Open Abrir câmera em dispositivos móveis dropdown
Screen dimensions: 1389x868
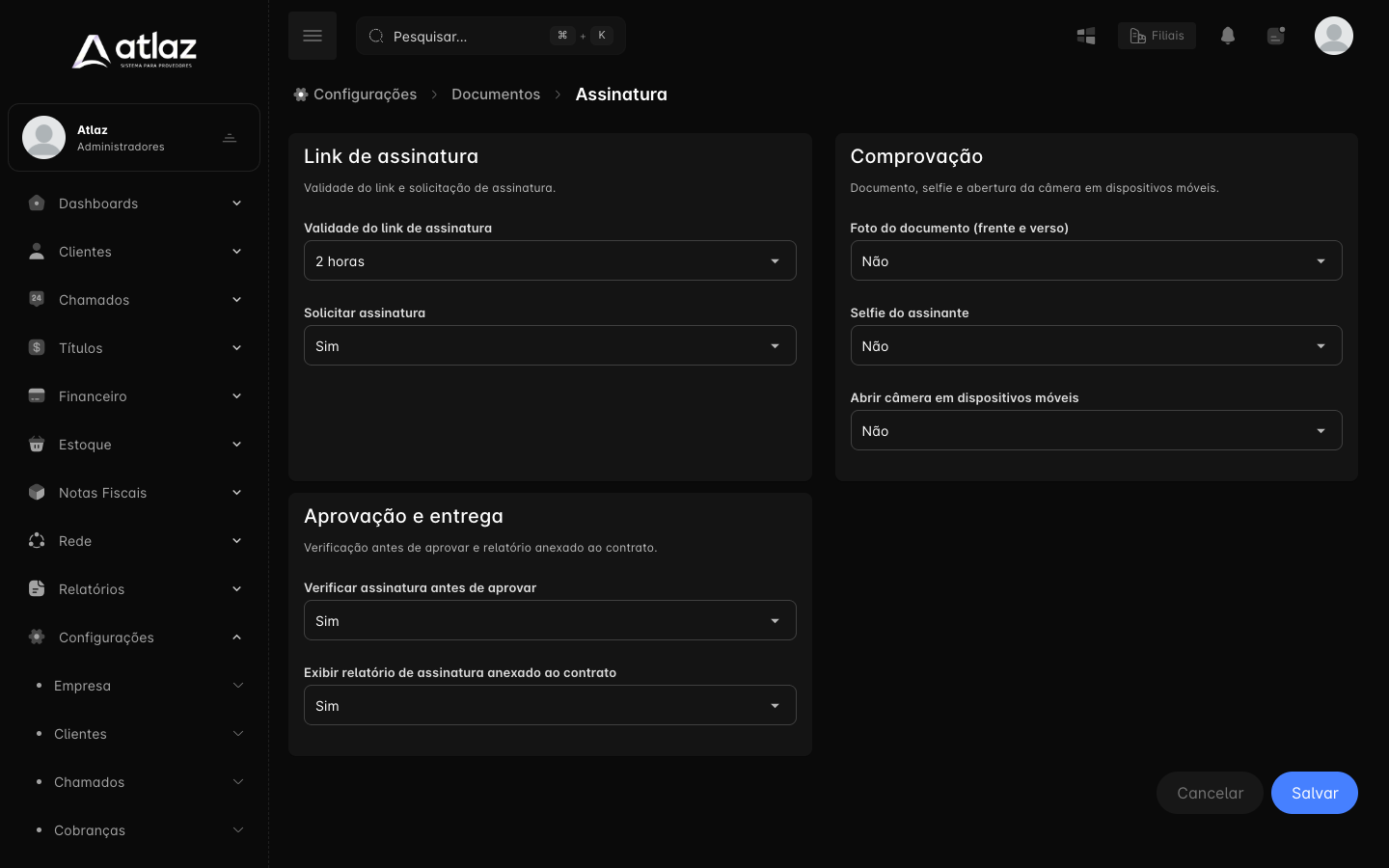[1096, 430]
